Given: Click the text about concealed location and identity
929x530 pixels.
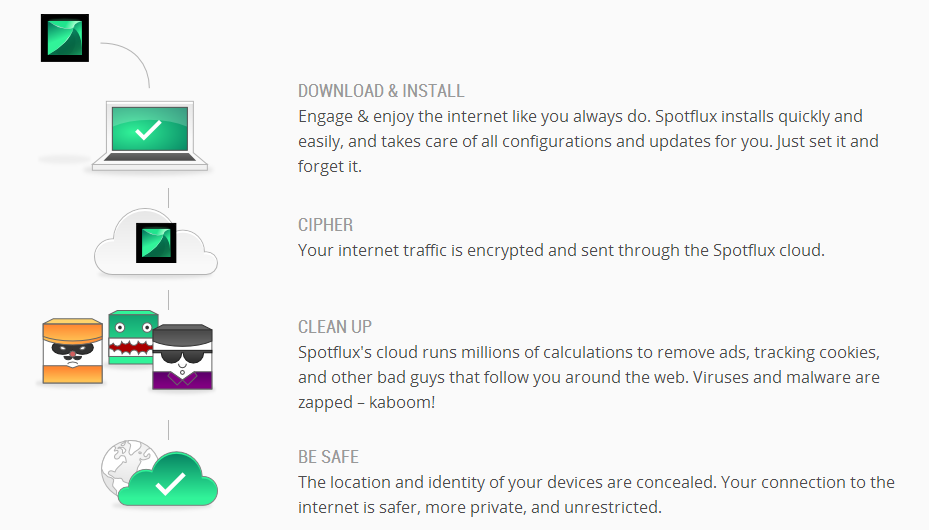Looking at the screenshot, I should (596, 494).
